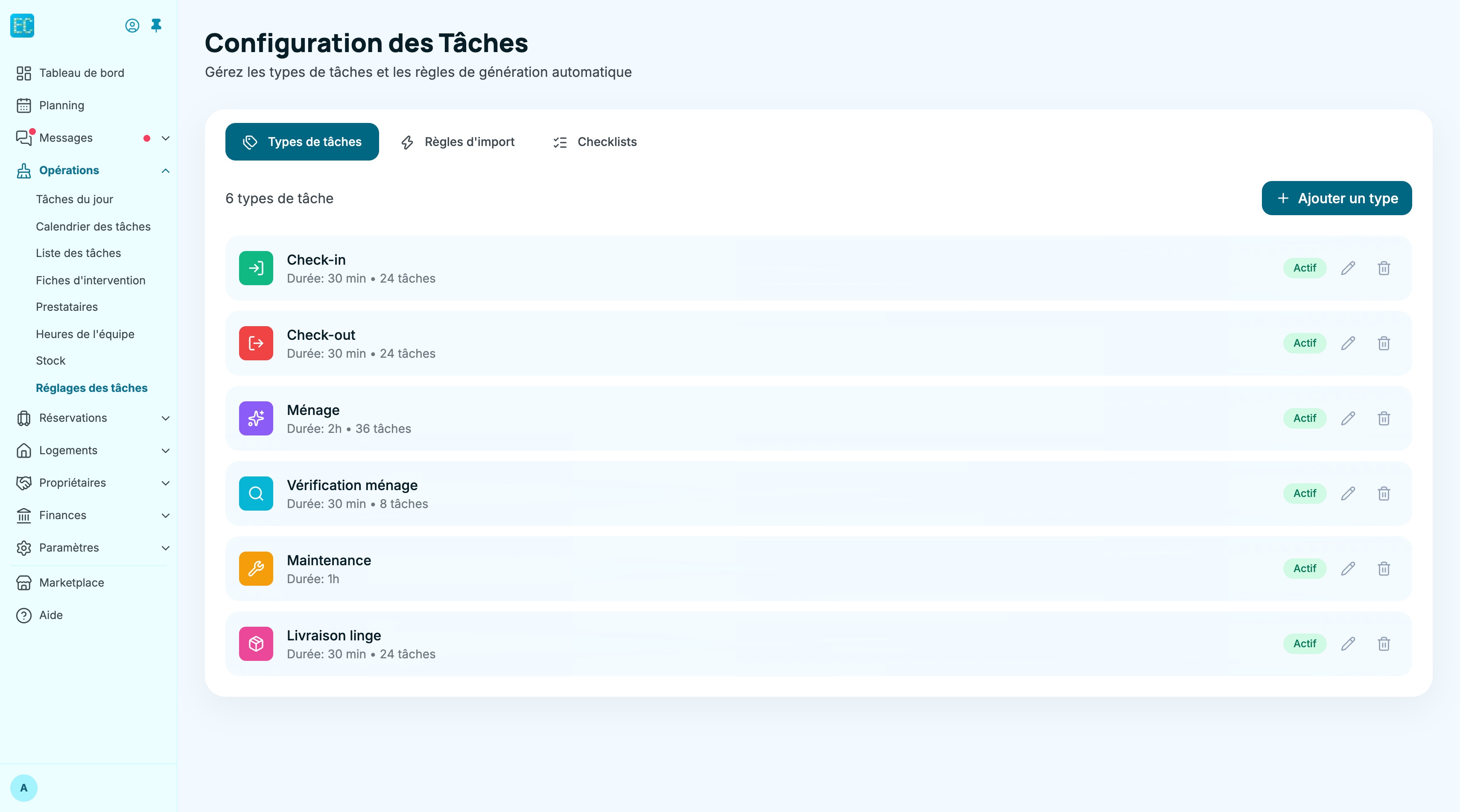Edit the Livraison linge task type

coord(1348,644)
